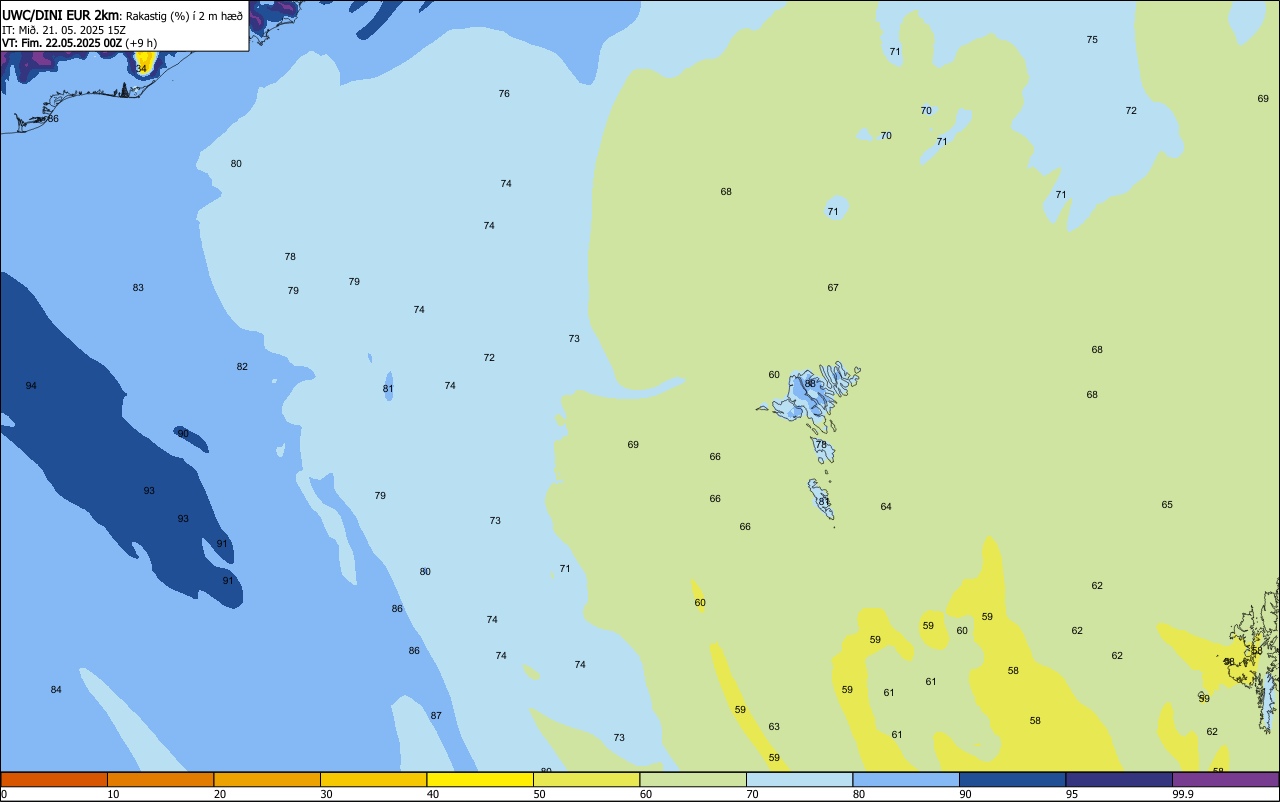
Task: Click the 20–30 legend color swatch
Action: pyautogui.click(x=267, y=779)
